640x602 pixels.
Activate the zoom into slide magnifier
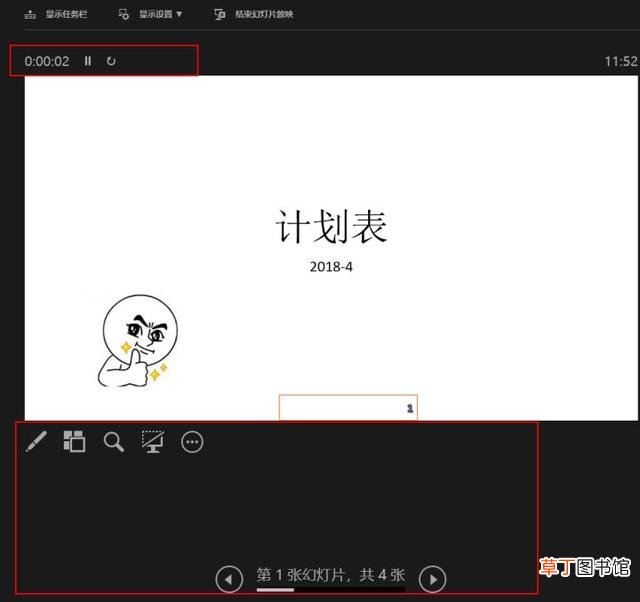(113, 442)
